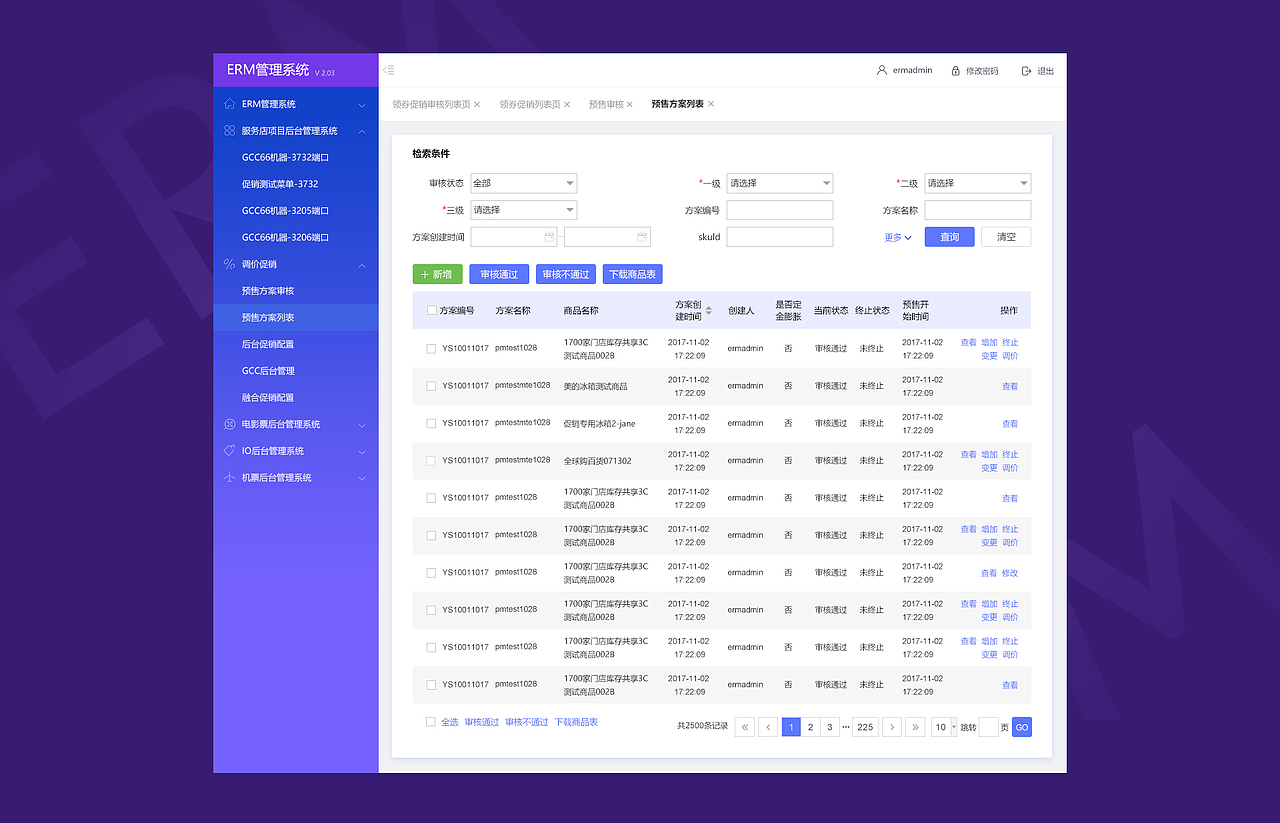Click the blue 审核通过 button above table

click(499, 274)
